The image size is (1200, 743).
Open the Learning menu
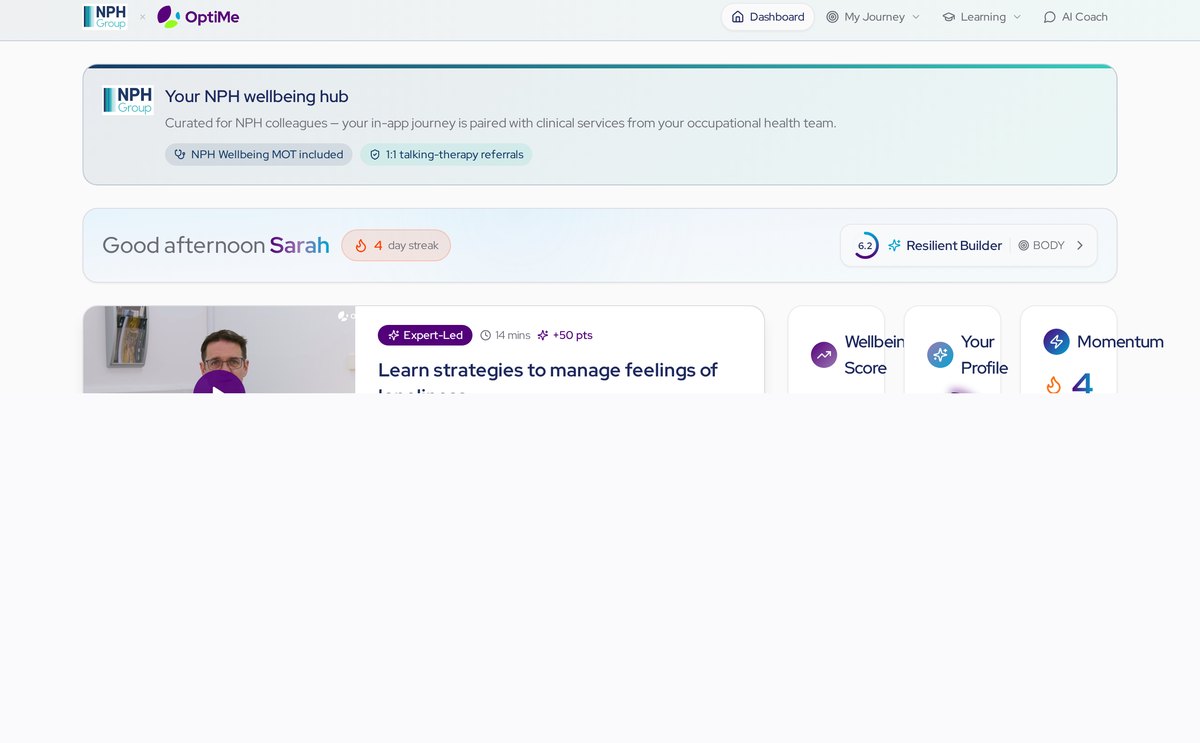click(982, 17)
